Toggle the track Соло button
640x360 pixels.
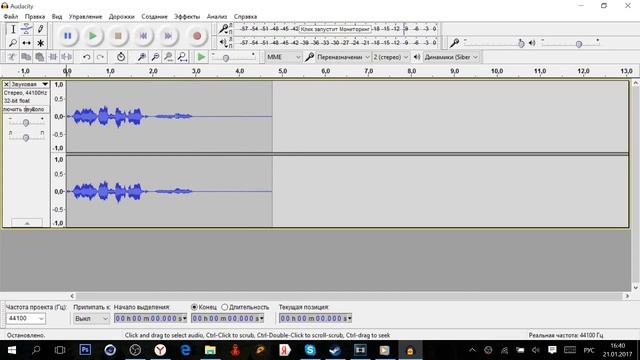37,109
